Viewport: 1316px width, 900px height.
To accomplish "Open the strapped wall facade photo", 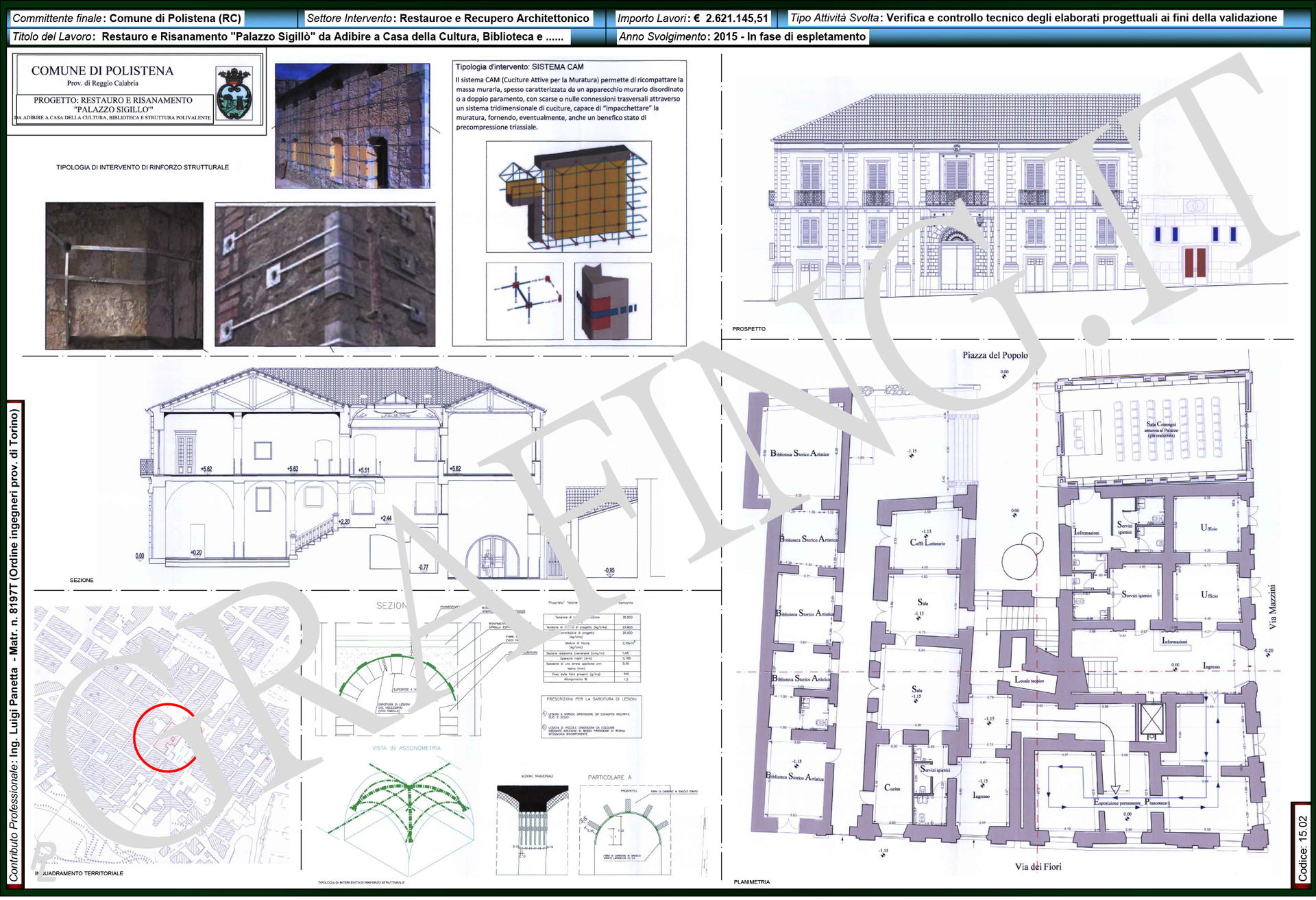I will pyautogui.click(x=352, y=126).
